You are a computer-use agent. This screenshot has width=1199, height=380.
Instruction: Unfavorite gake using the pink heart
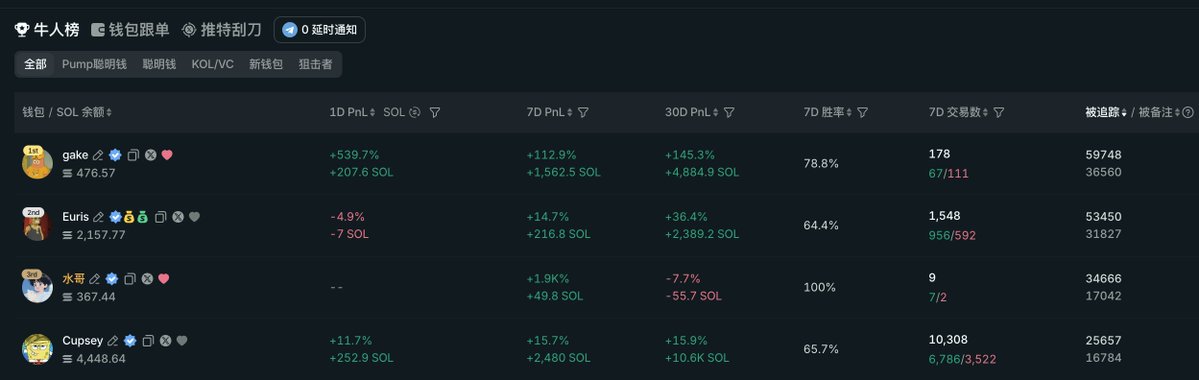point(167,155)
